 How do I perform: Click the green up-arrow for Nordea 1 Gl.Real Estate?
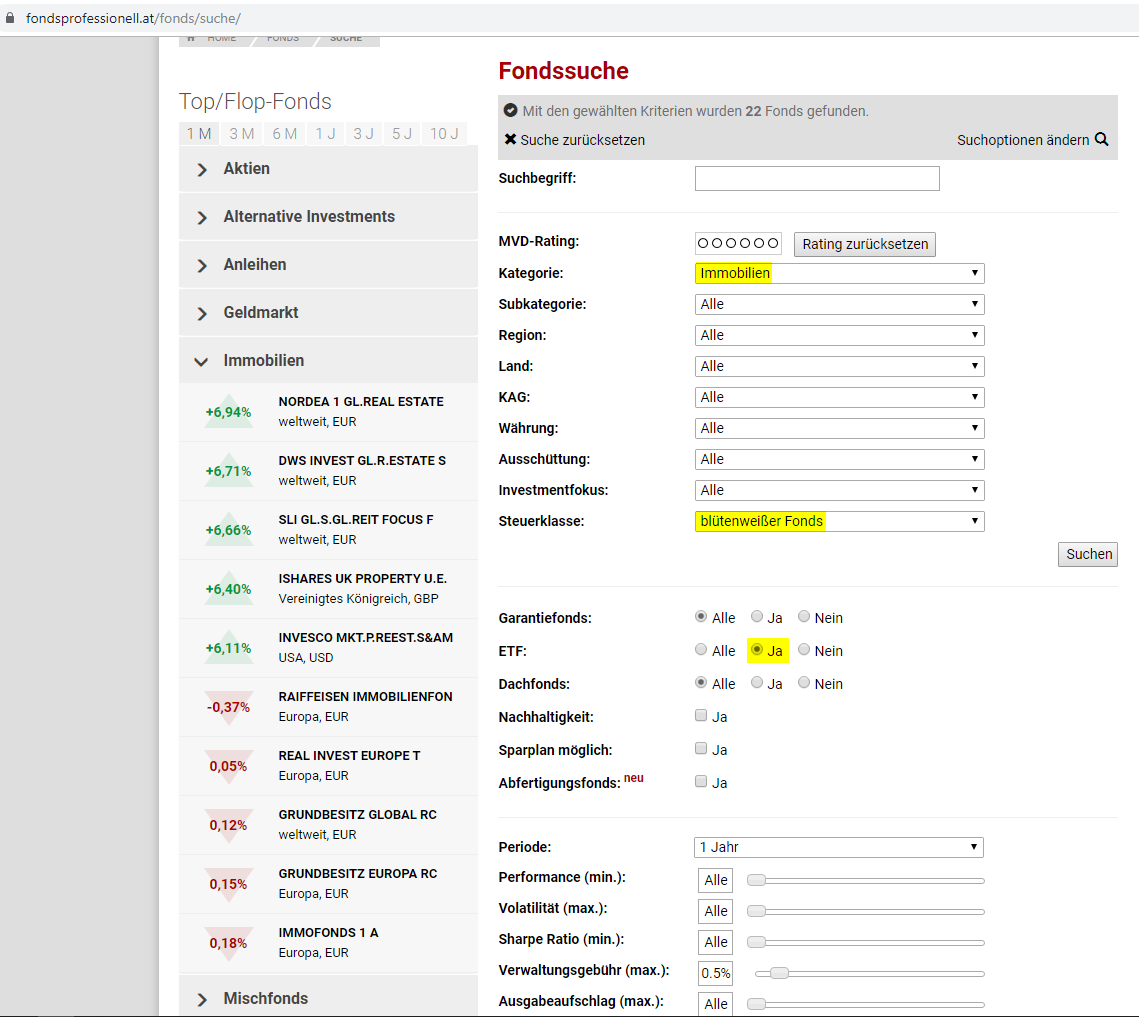pyautogui.click(x=229, y=411)
